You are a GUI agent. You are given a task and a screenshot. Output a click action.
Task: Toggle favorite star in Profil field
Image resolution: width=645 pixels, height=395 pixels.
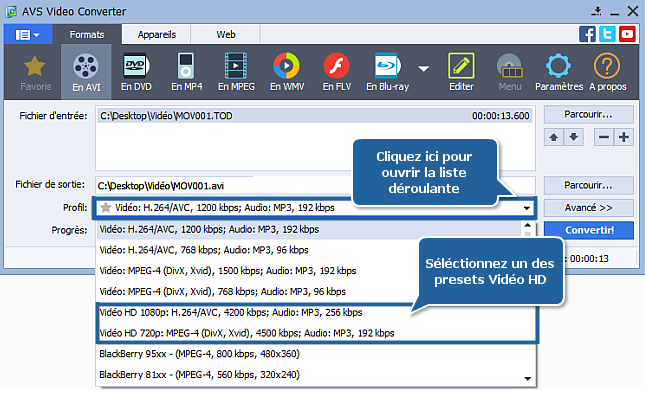106,208
